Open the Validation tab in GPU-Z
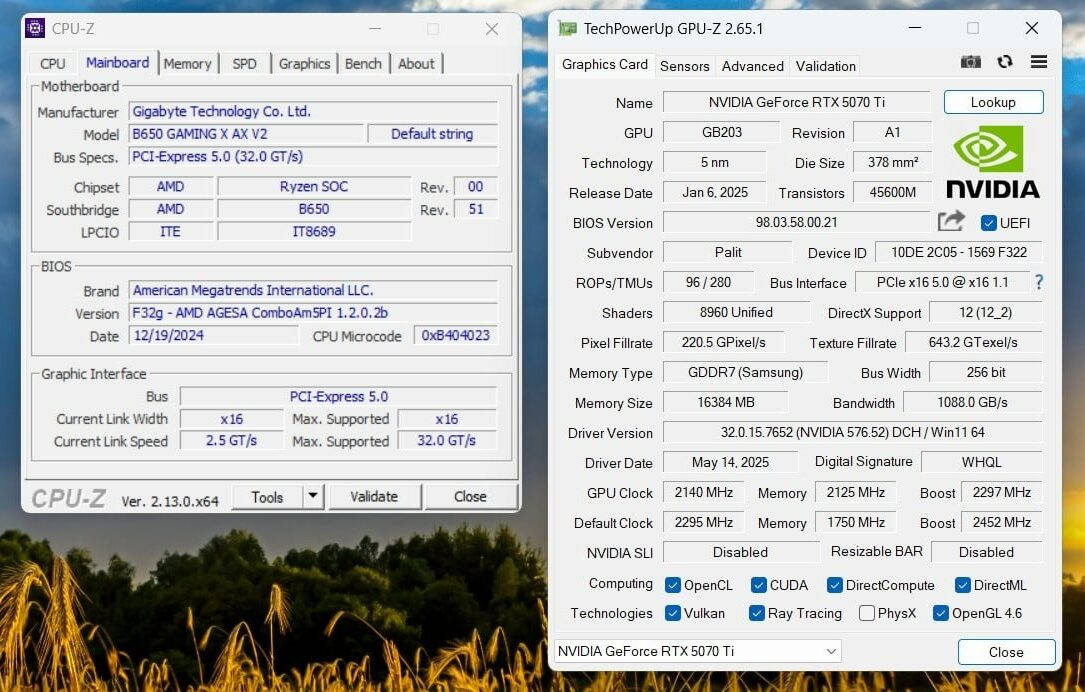 click(x=826, y=66)
